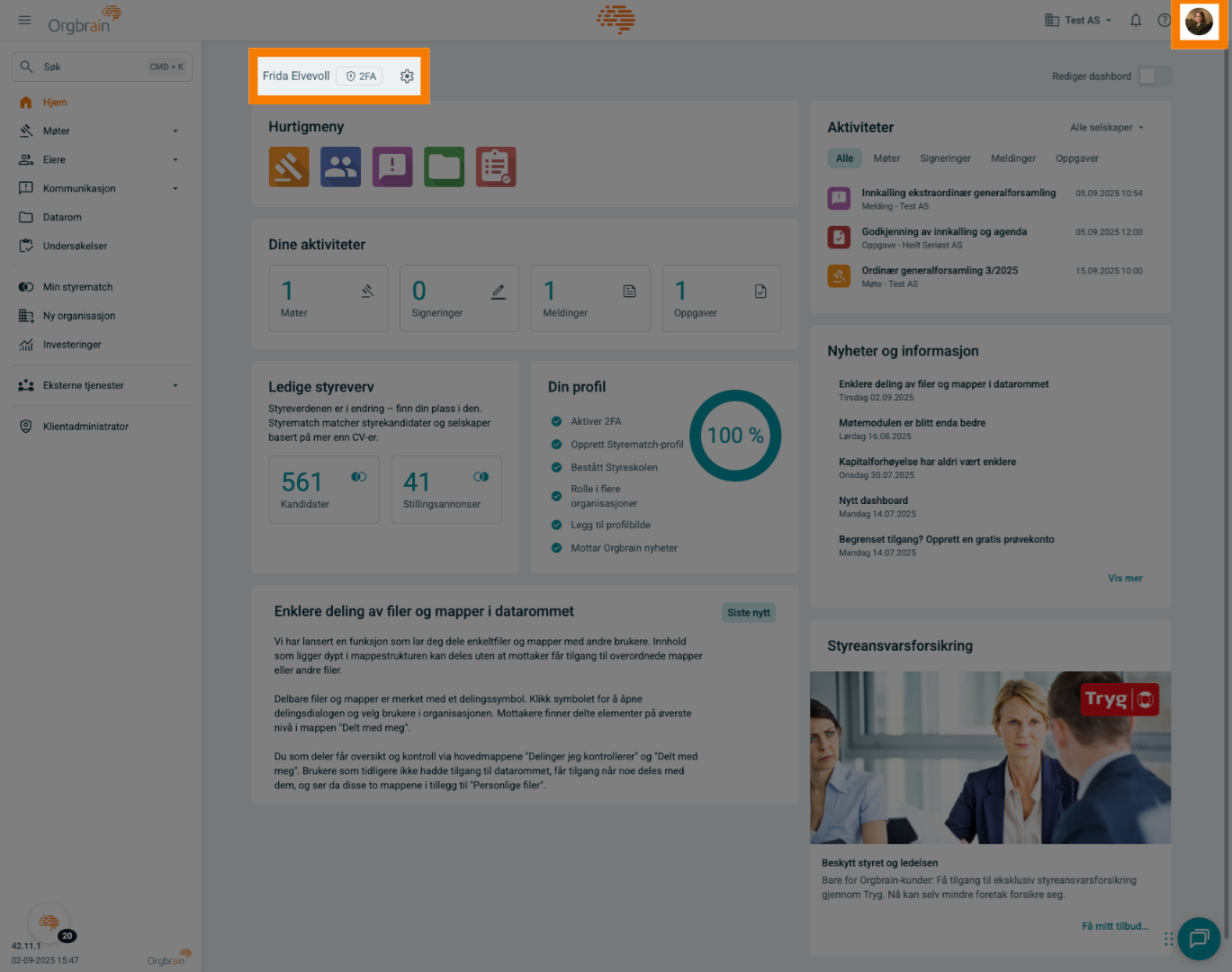Click the purple message icon in Hurtigmeny
Screen dimensions: 1232x972
coord(392,166)
